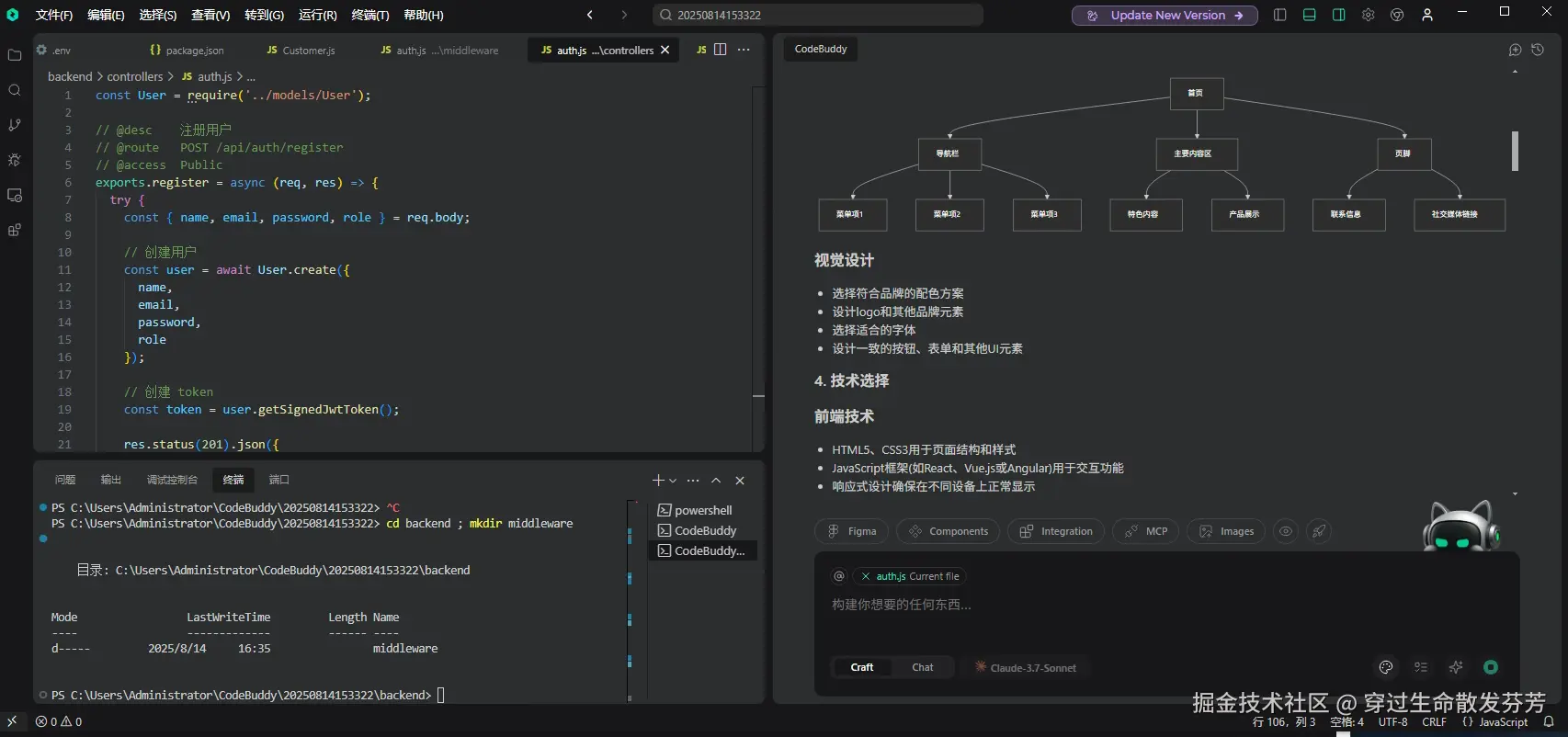1568x737 pixels.
Task: Switch to Craft mode
Action: (862, 667)
